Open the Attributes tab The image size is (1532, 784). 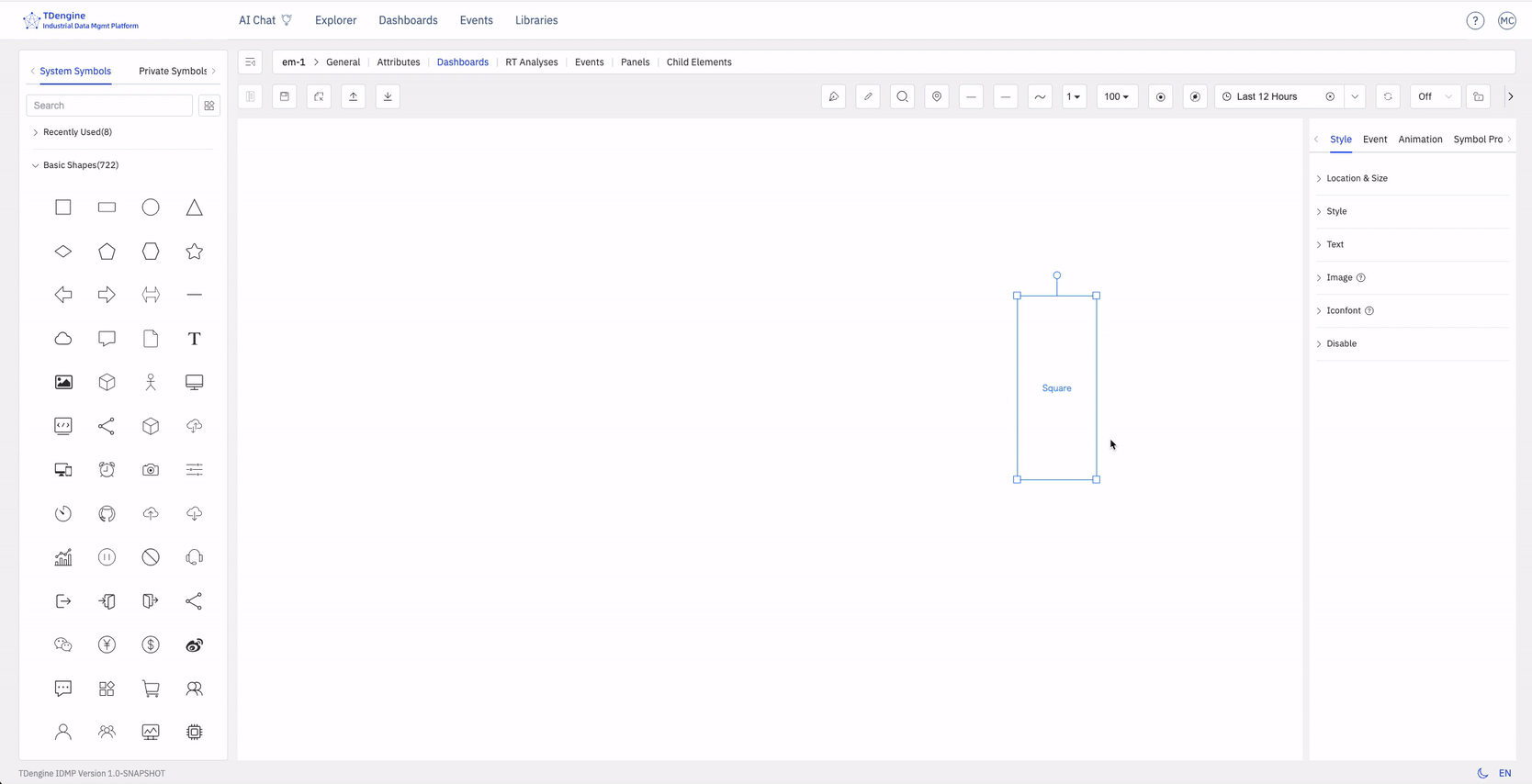click(x=399, y=62)
